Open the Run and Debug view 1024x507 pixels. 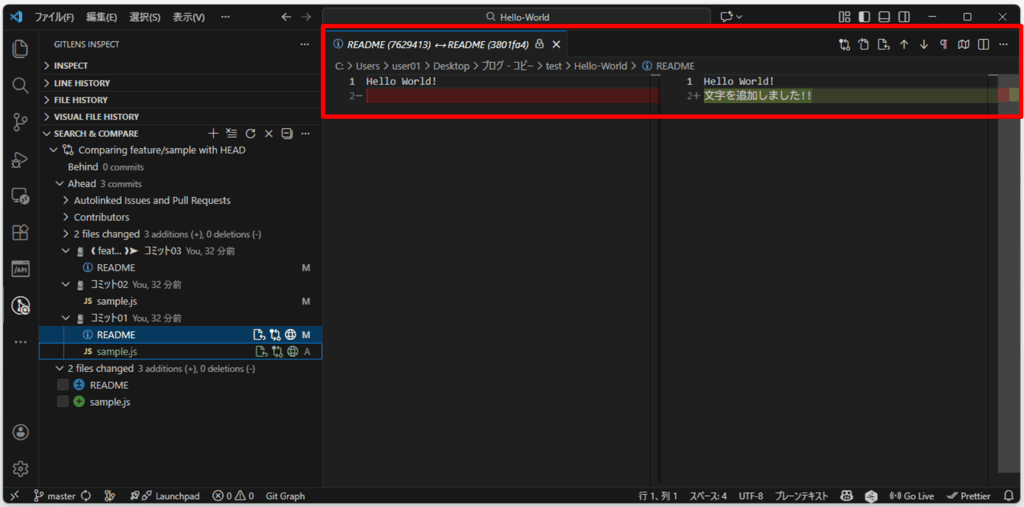(20, 159)
